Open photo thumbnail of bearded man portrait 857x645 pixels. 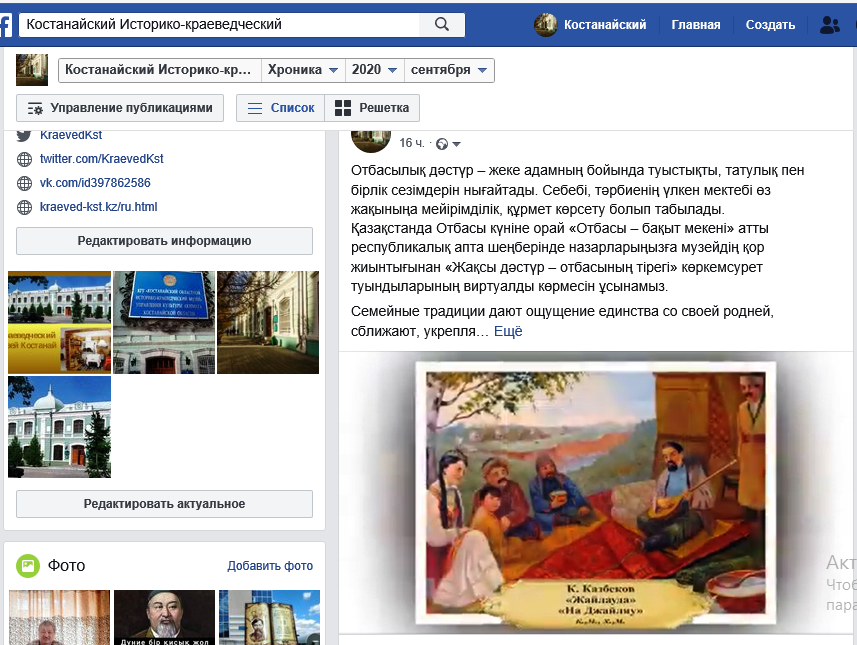click(x=165, y=618)
